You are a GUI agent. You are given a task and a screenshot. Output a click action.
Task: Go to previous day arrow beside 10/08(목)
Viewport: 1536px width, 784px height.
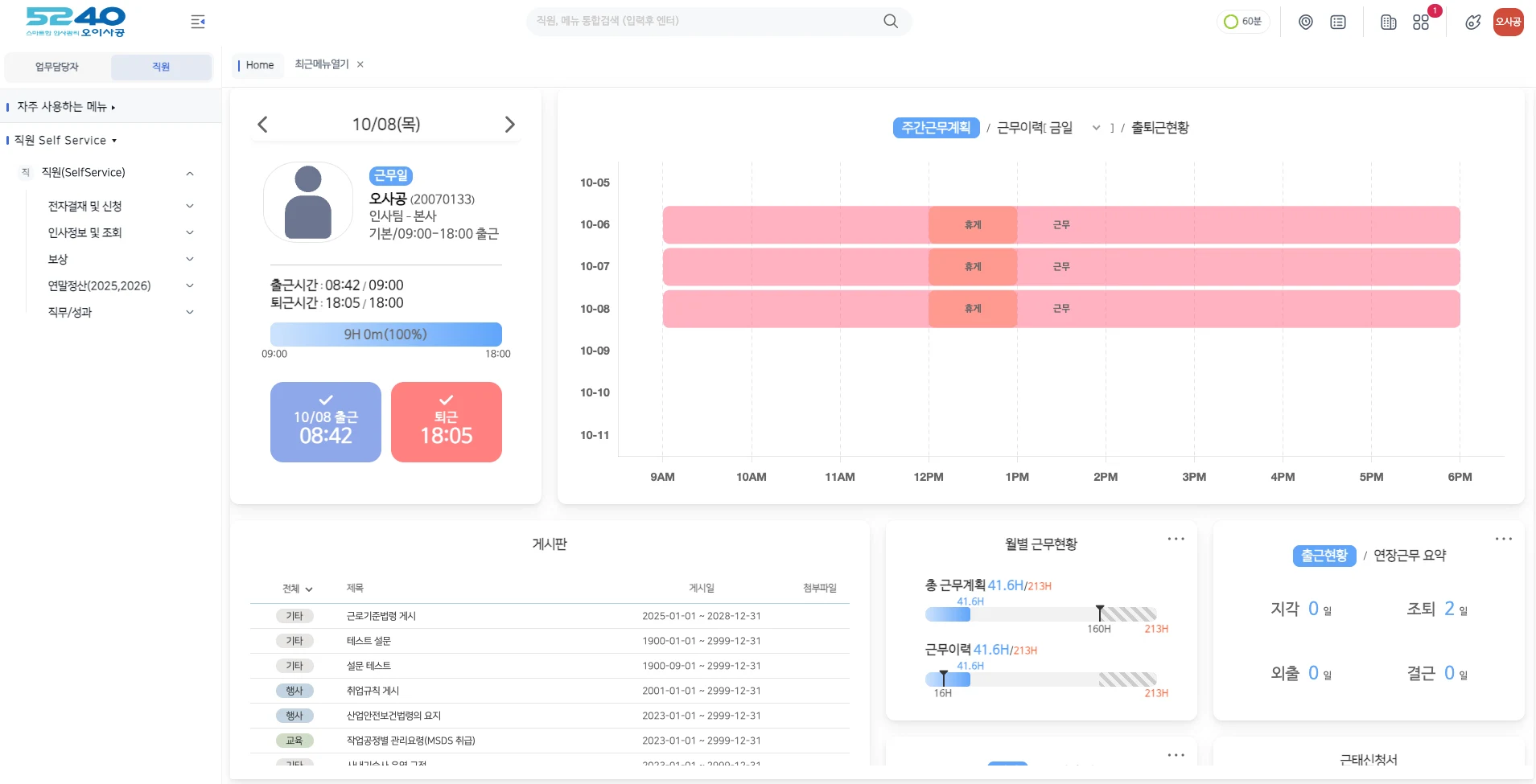(x=262, y=125)
